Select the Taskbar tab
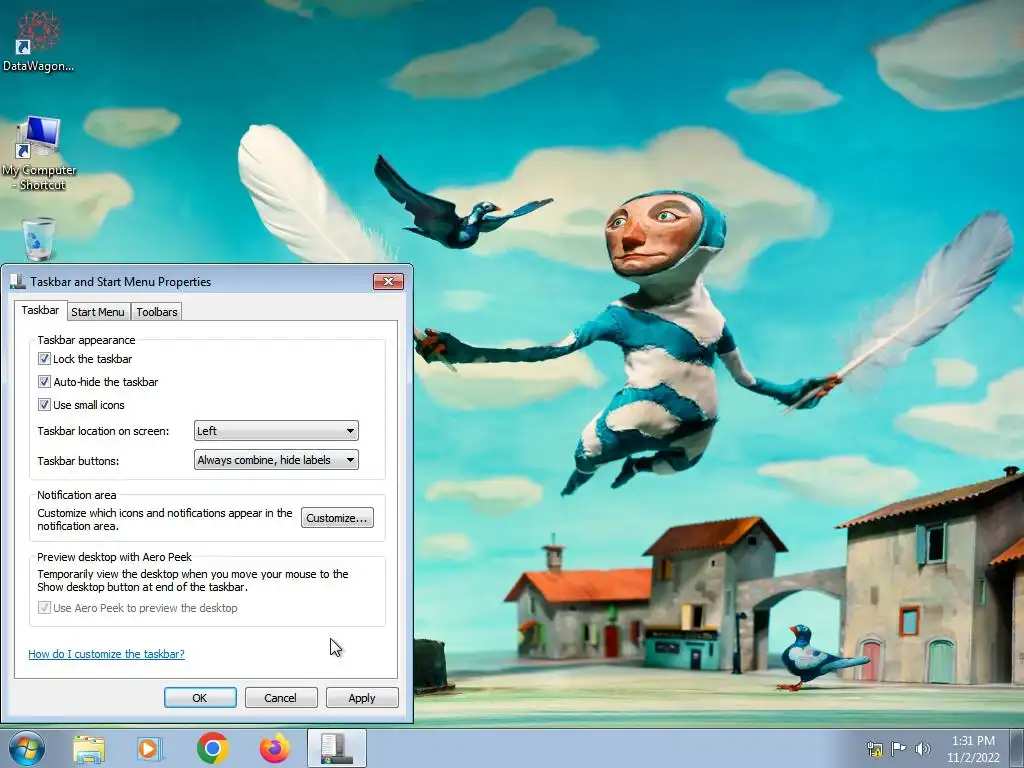 (40, 310)
